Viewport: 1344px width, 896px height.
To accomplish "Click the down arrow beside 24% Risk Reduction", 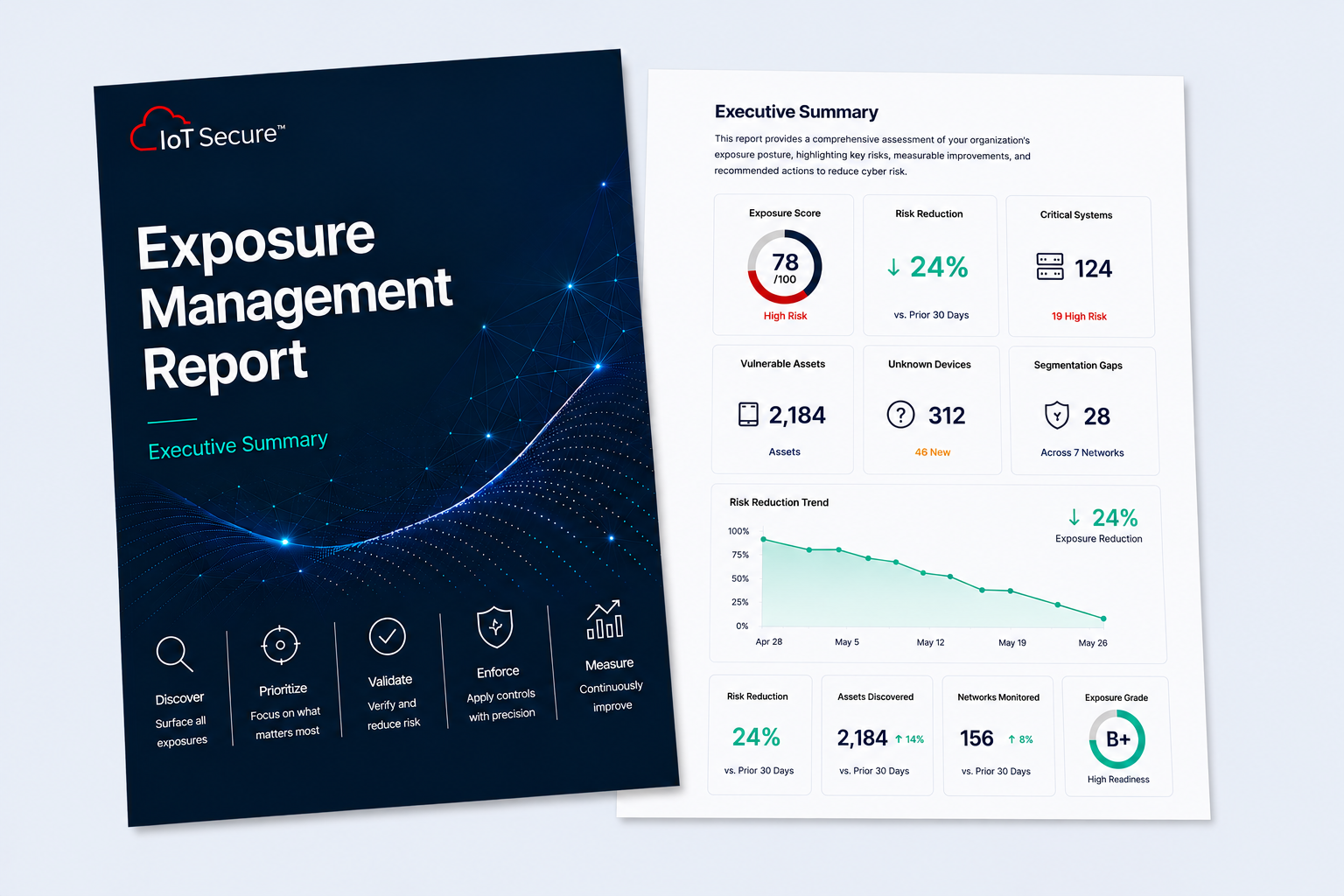I will [893, 267].
